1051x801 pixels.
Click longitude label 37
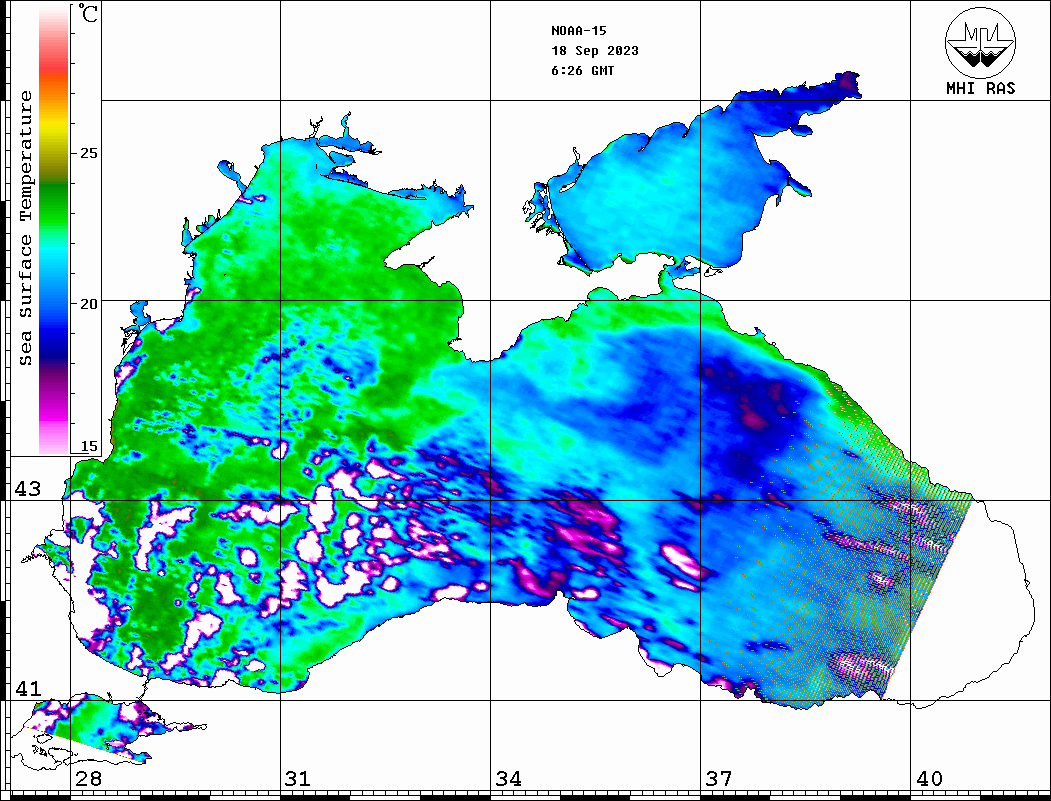tap(719, 778)
